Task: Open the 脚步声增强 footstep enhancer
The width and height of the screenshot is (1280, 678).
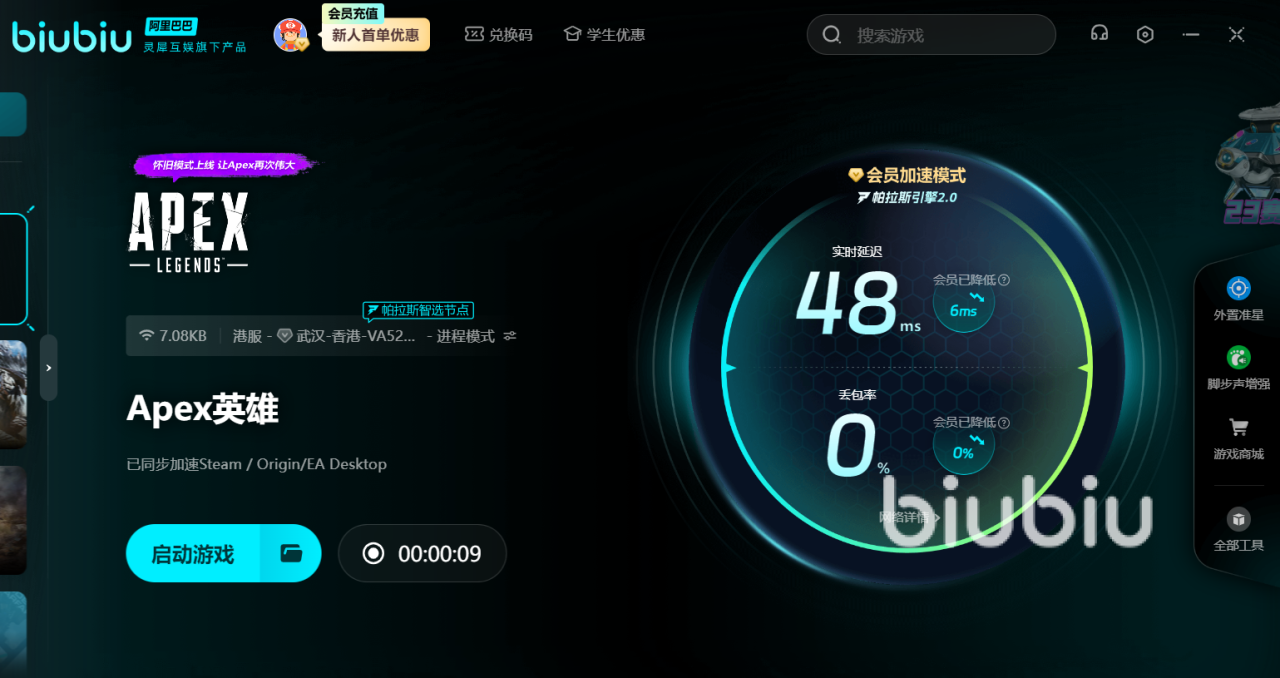Action: coord(1238,367)
